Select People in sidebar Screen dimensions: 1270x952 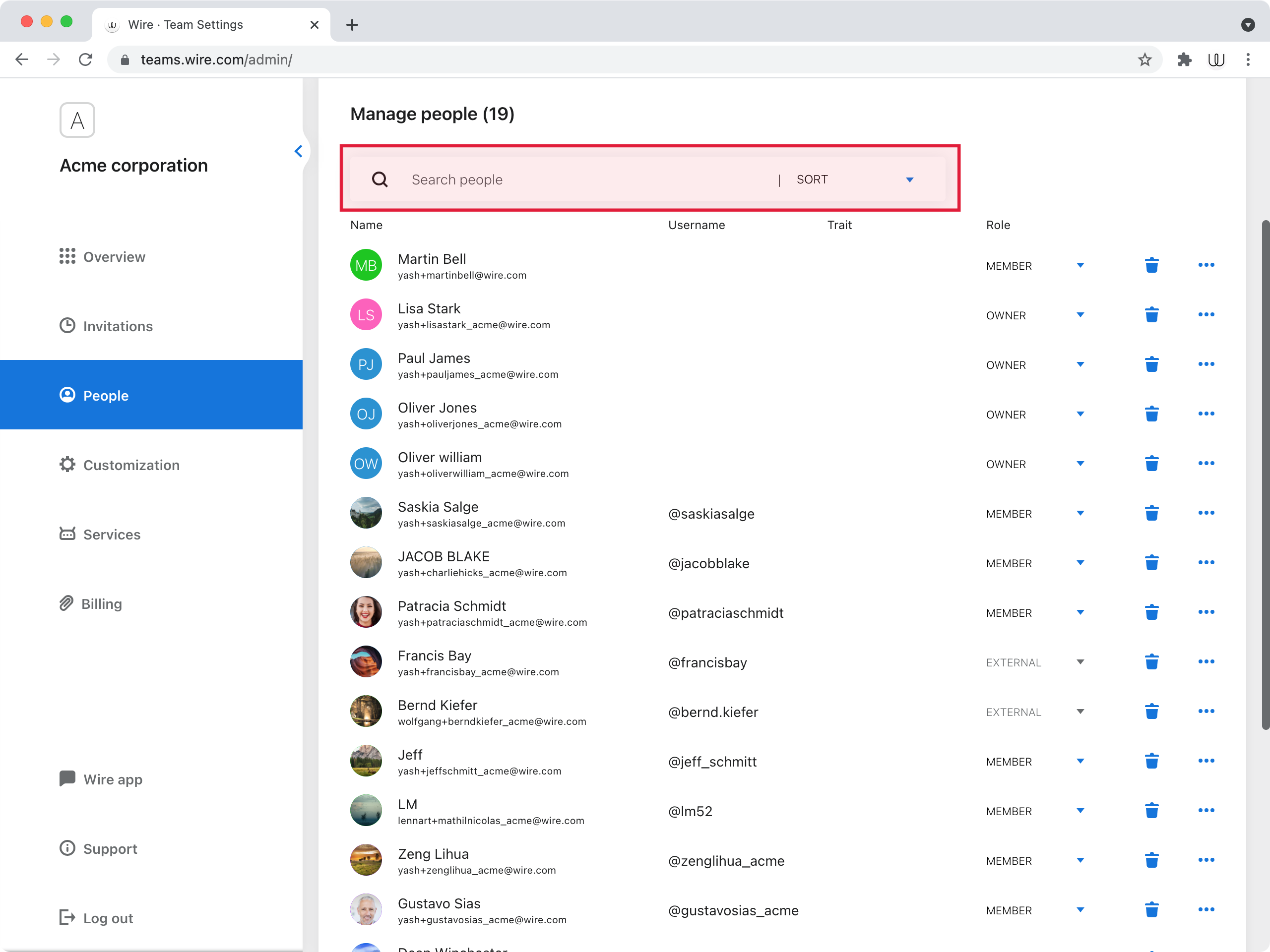151,395
